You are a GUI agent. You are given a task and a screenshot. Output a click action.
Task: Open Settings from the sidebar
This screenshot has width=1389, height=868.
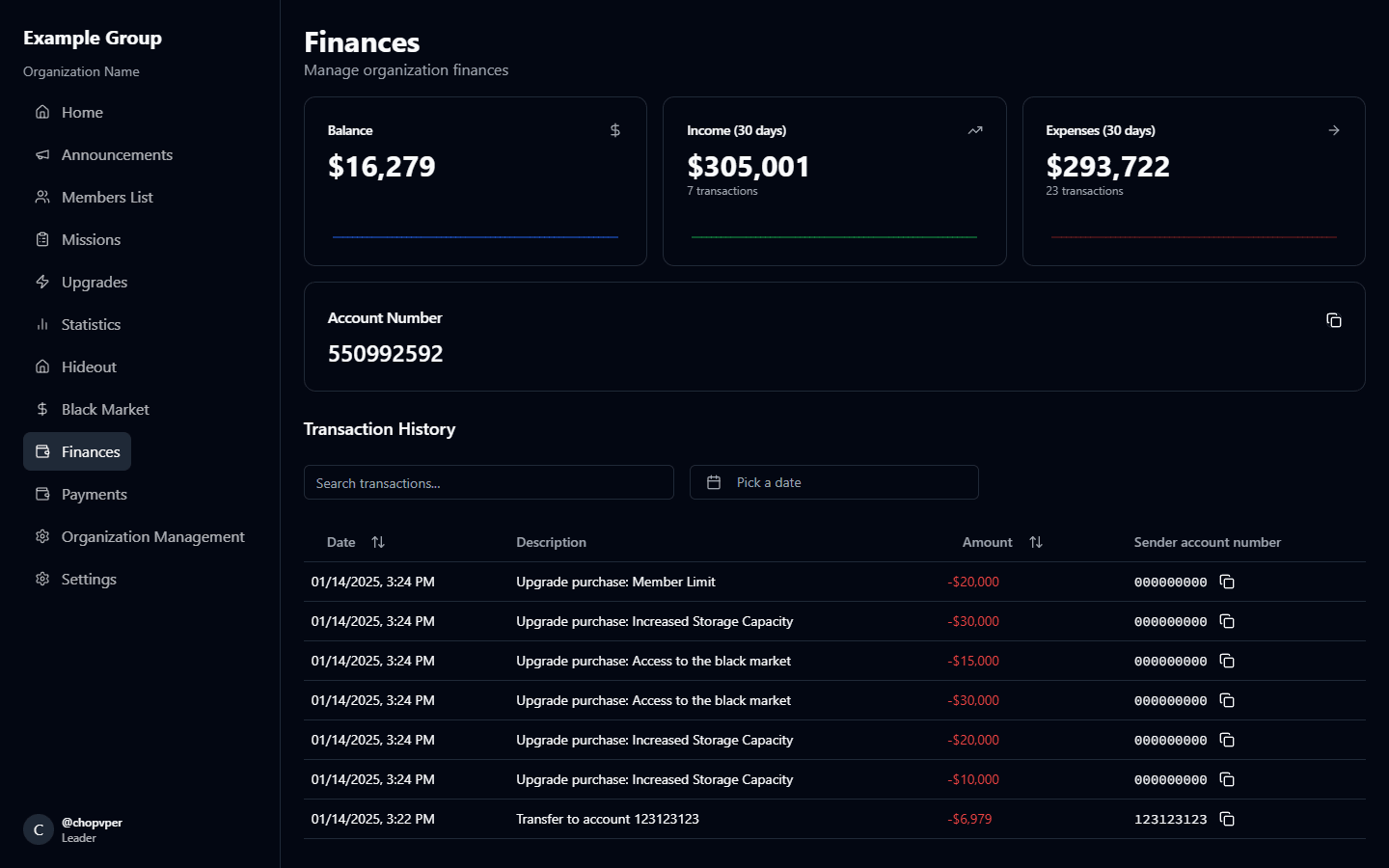88,579
